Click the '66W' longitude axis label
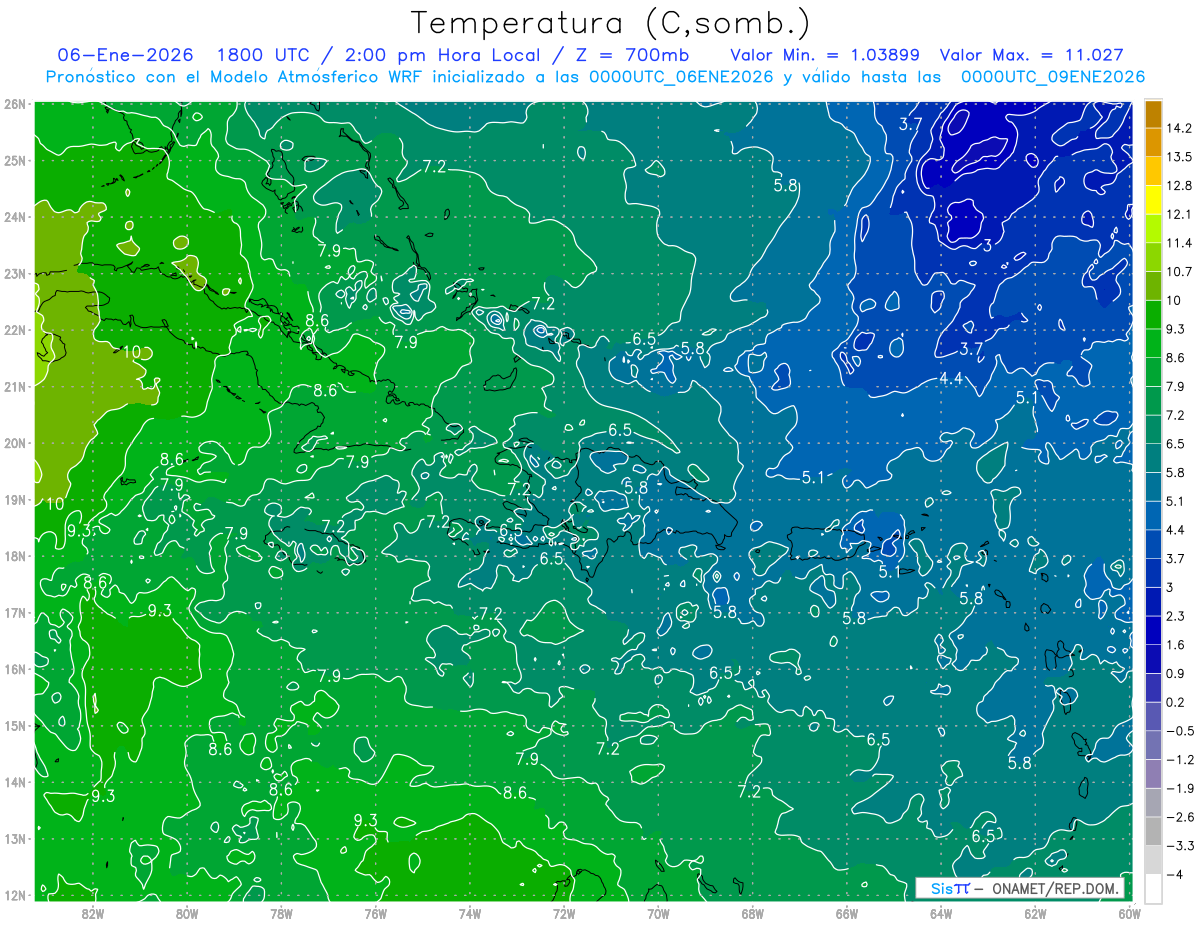This screenshot has width=1200, height=927. click(x=846, y=913)
